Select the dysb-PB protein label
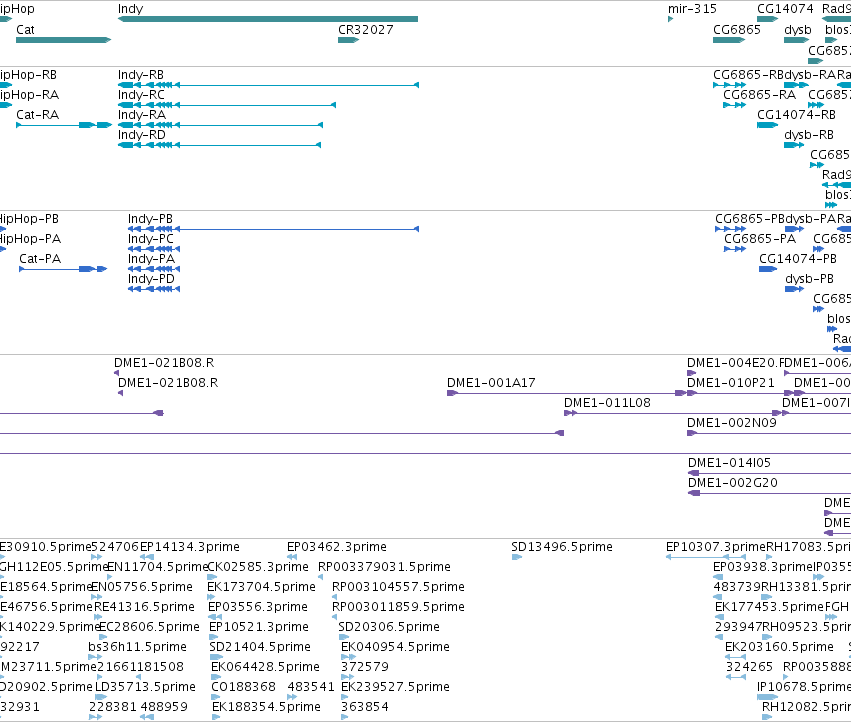851x722 pixels. click(809, 278)
